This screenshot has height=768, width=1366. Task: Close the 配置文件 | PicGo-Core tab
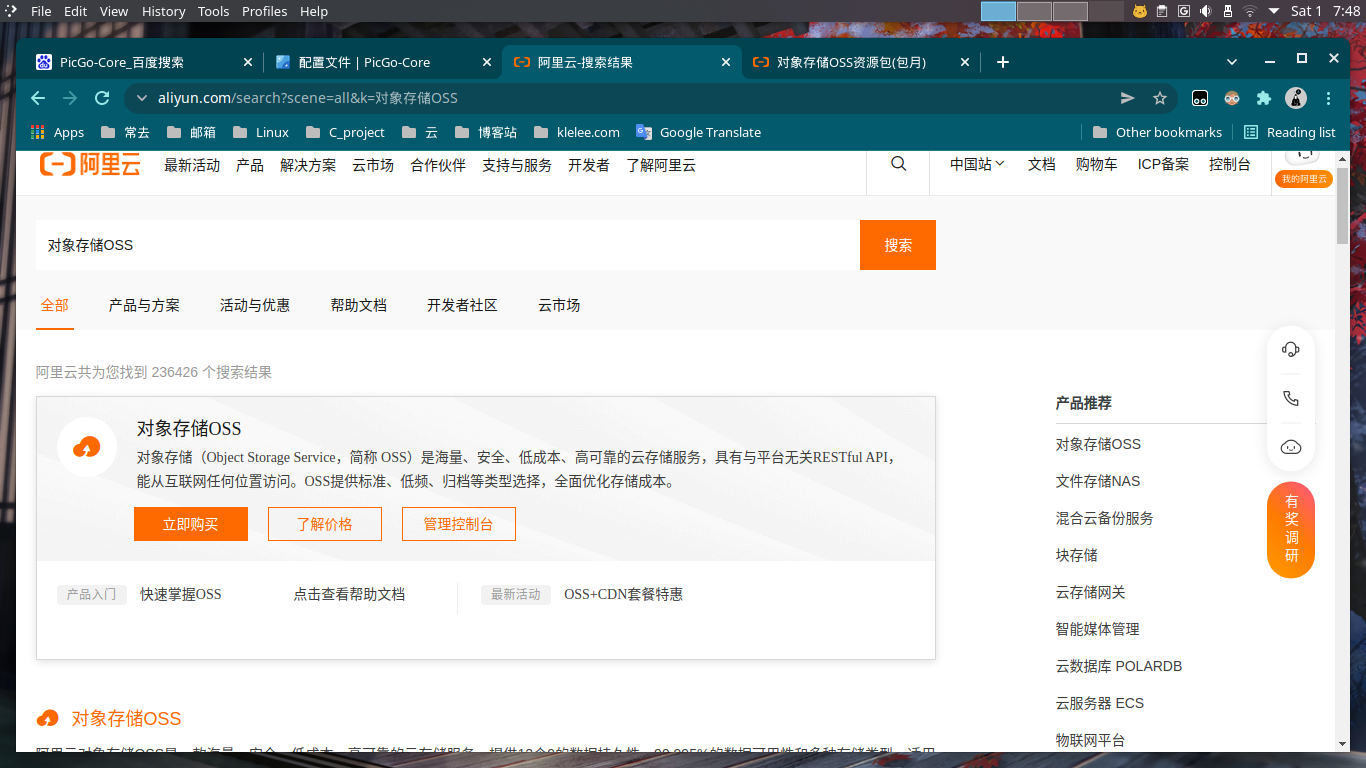click(487, 62)
